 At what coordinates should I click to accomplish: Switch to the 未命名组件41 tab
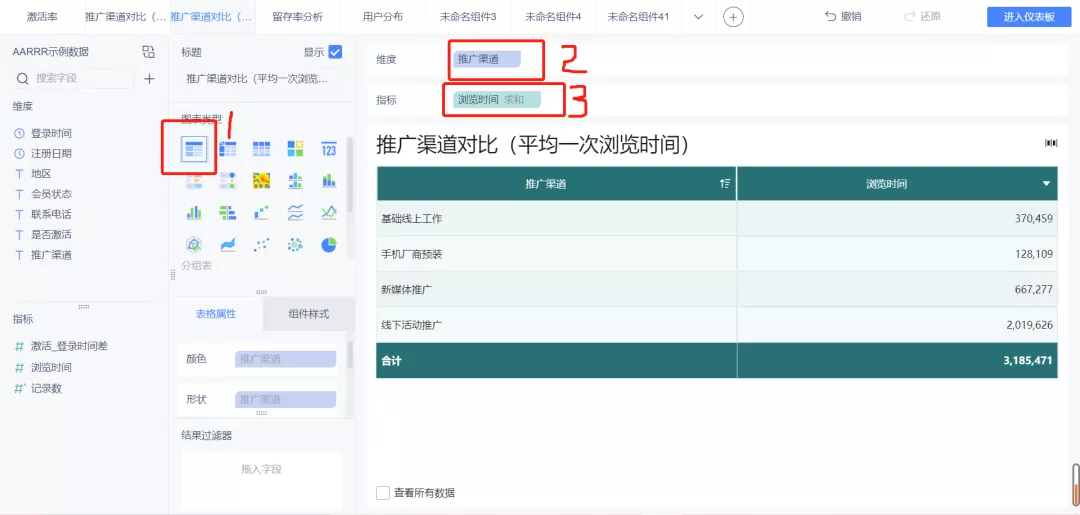(x=638, y=17)
